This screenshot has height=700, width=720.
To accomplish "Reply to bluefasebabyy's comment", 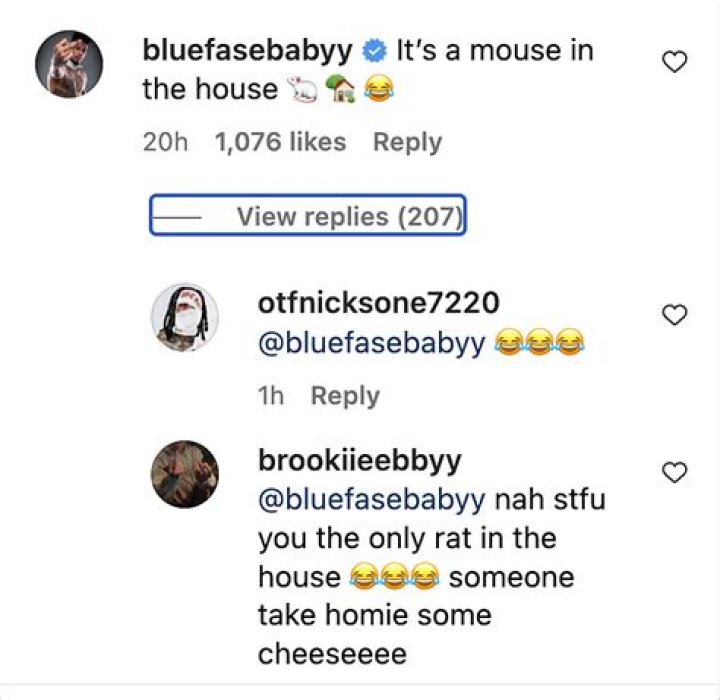I will point(407,143).
